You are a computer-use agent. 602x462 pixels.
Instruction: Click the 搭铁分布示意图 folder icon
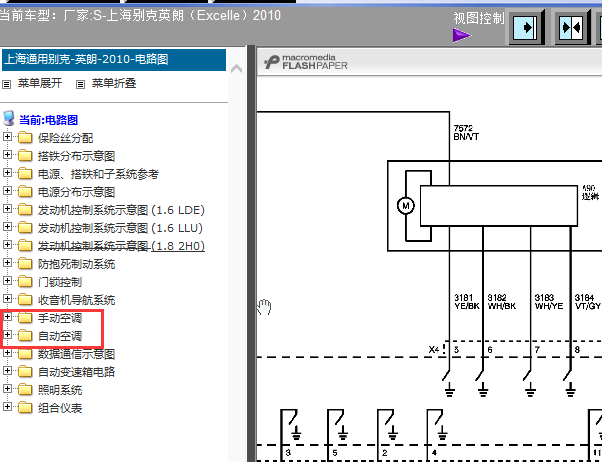pyautogui.click(x=25, y=155)
